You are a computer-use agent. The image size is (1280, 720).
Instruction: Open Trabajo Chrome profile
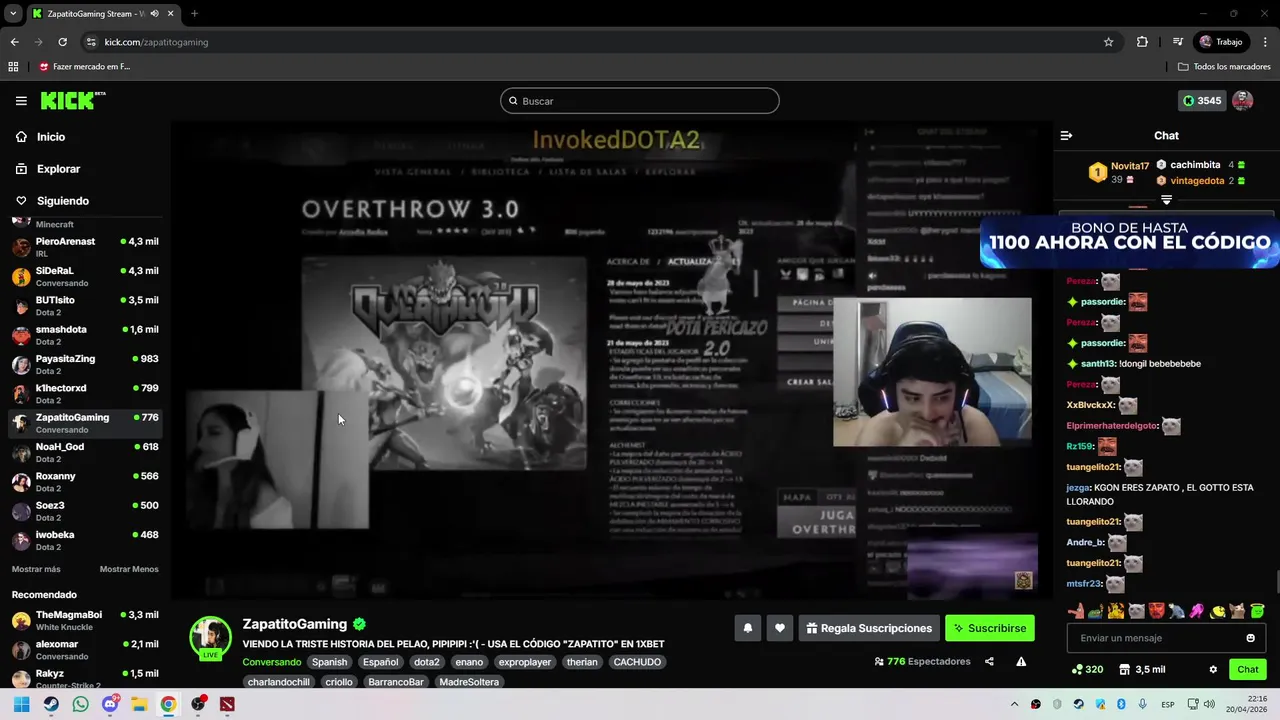point(1220,42)
